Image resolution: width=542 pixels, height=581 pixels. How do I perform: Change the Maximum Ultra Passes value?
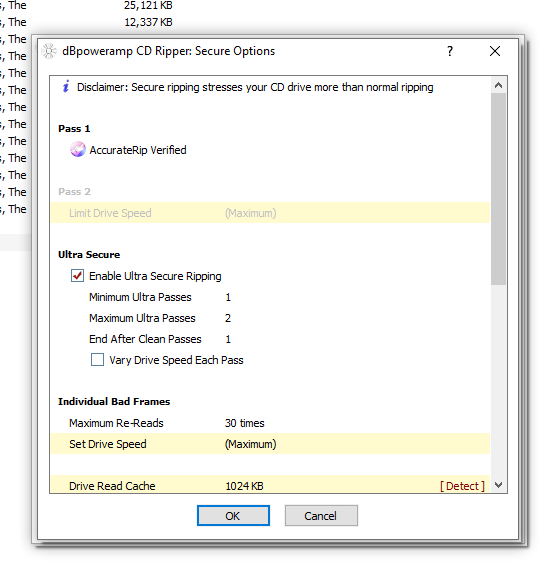pos(228,318)
